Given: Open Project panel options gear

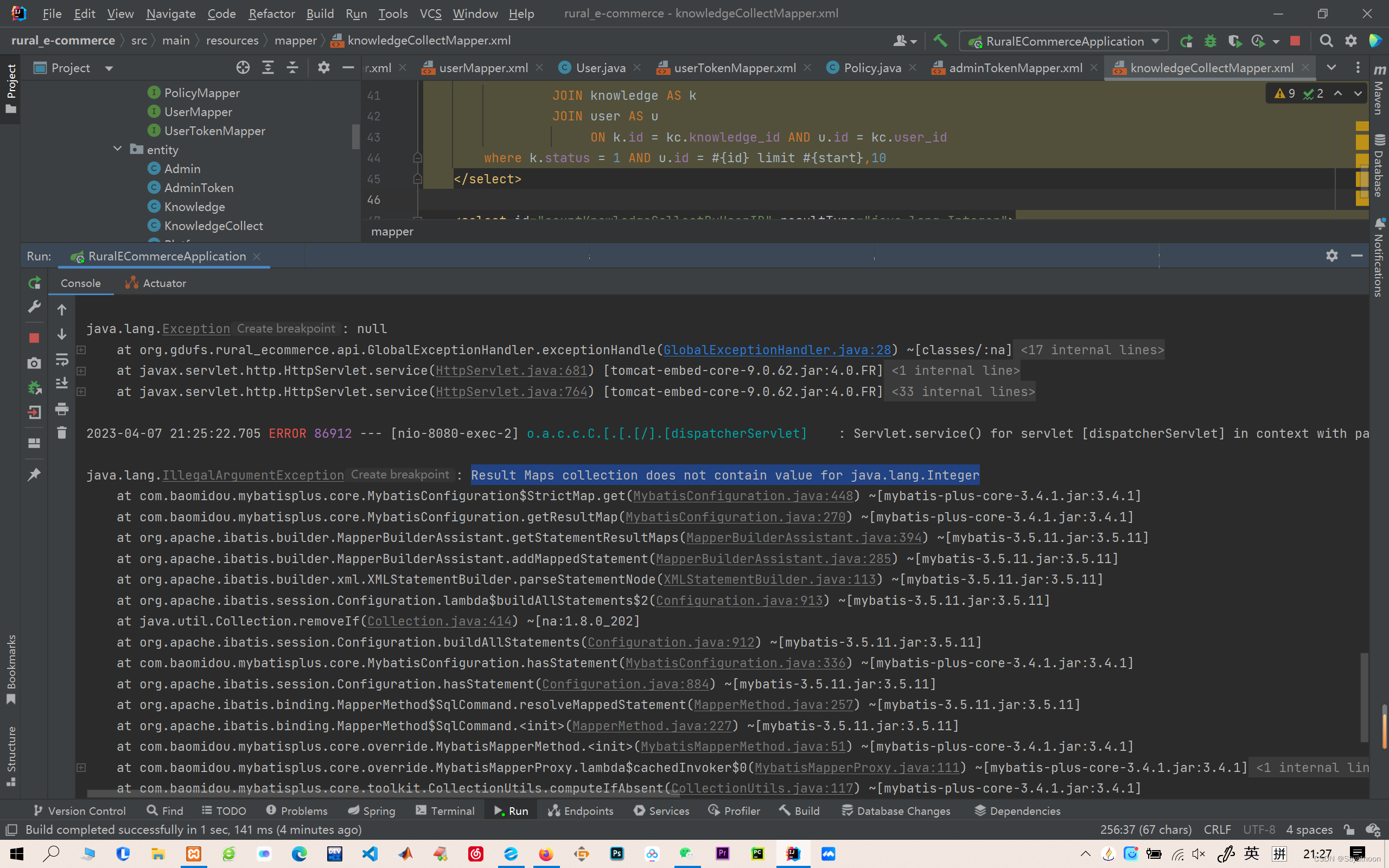Looking at the screenshot, I should 324,68.
